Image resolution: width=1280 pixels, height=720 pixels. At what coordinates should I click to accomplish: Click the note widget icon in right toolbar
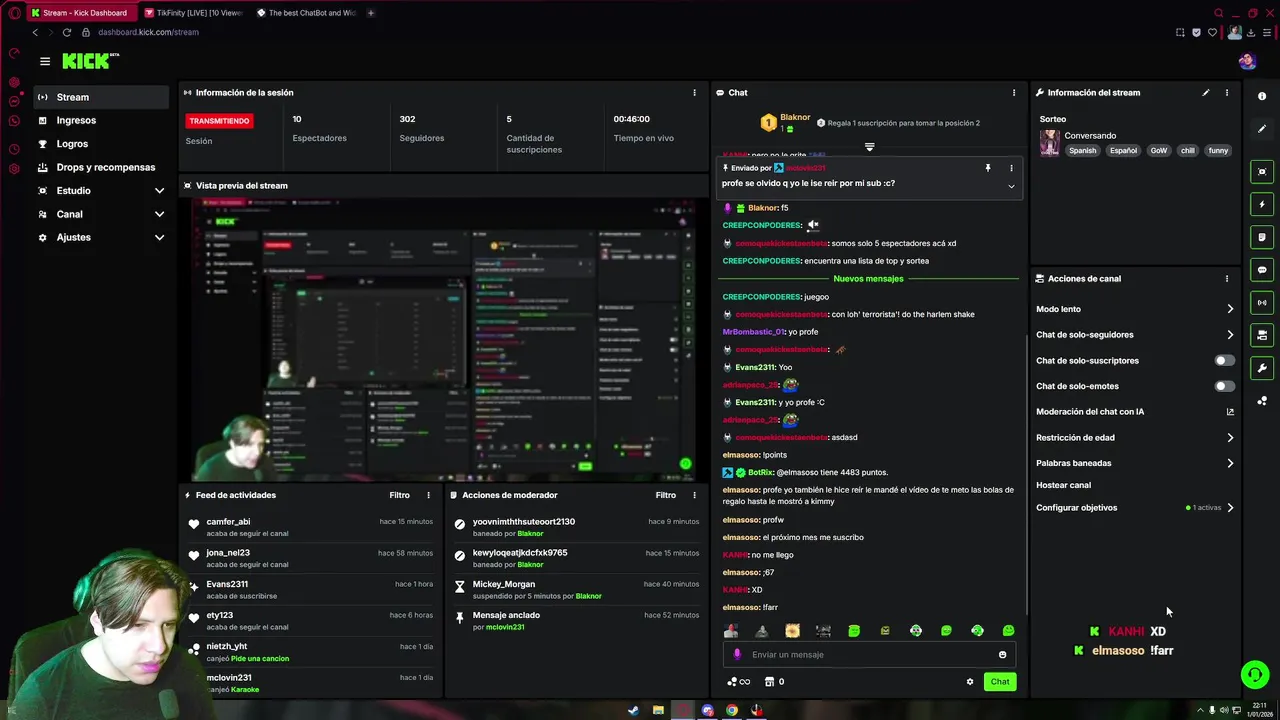1262,237
